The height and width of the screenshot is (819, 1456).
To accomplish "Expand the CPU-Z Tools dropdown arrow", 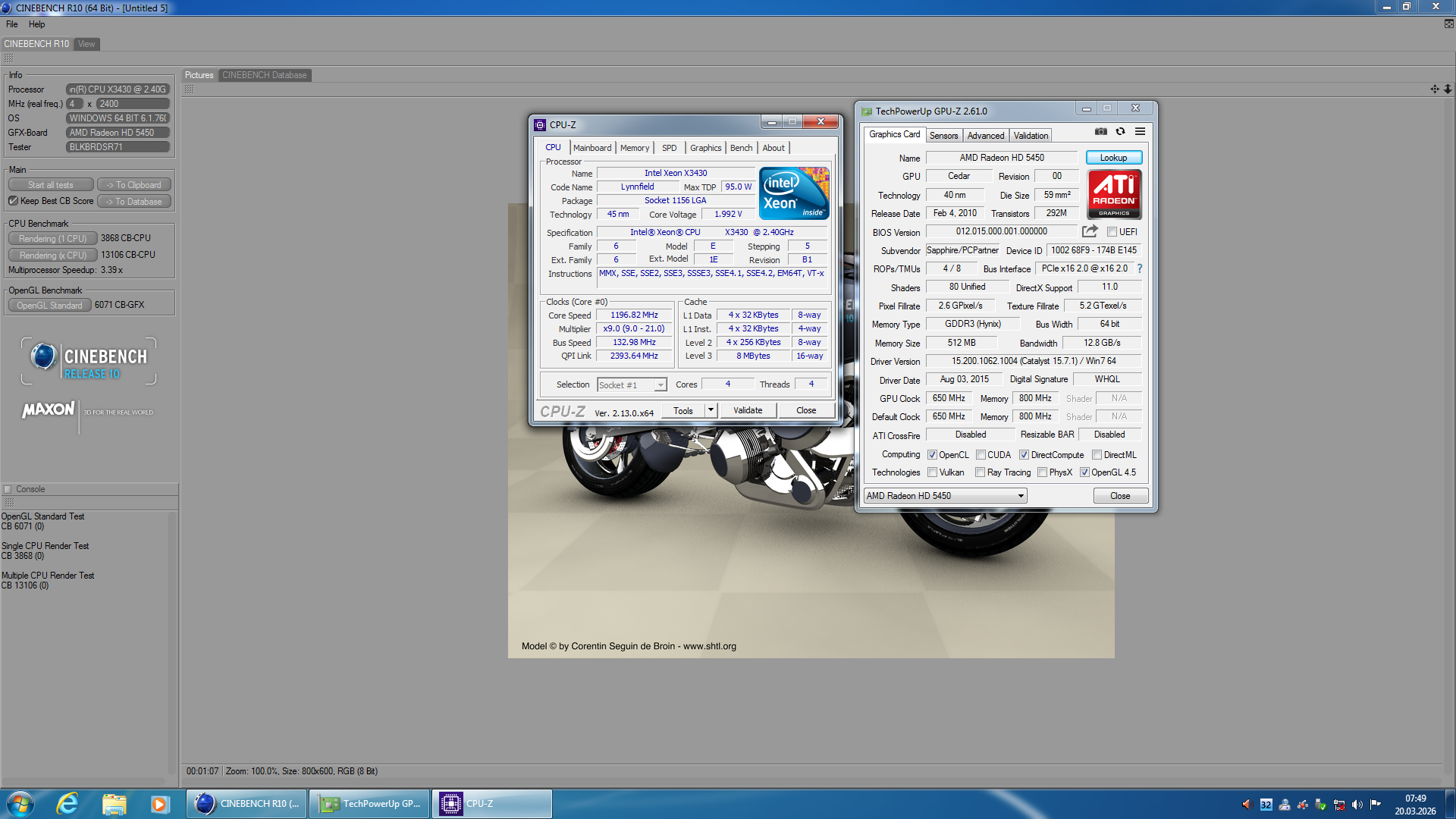I will [711, 410].
